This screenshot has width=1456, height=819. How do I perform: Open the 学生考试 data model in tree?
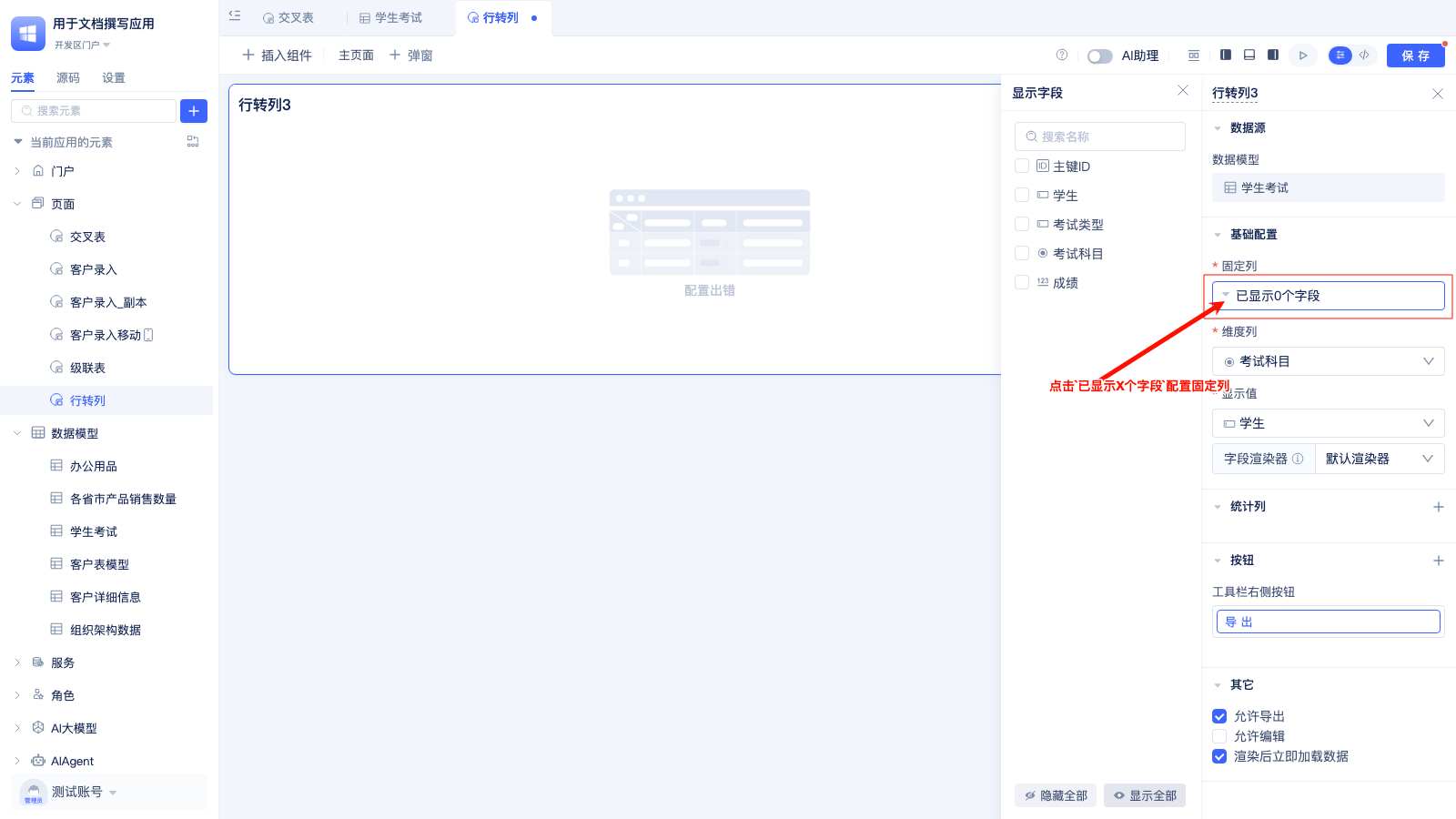pyautogui.click(x=93, y=531)
